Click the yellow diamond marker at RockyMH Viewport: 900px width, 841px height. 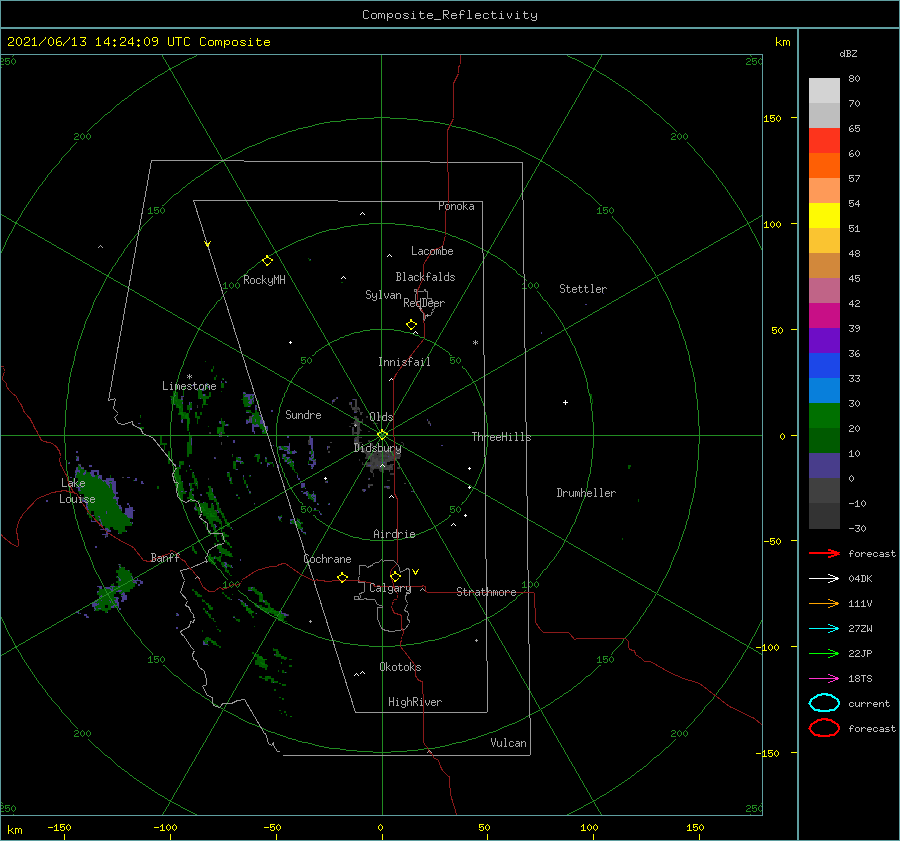click(x=267, y=261)
